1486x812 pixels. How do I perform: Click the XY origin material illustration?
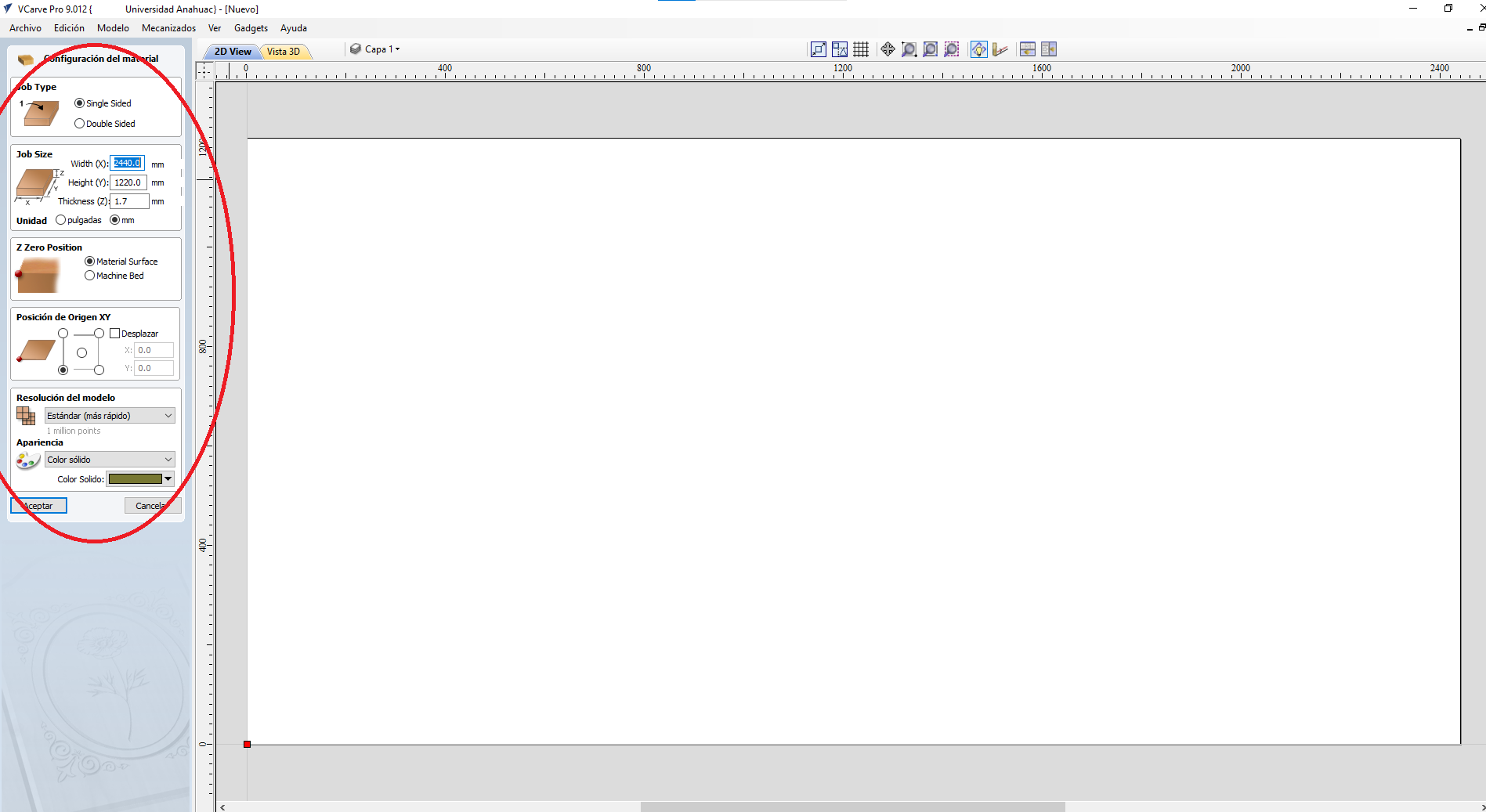click(36, 349)
